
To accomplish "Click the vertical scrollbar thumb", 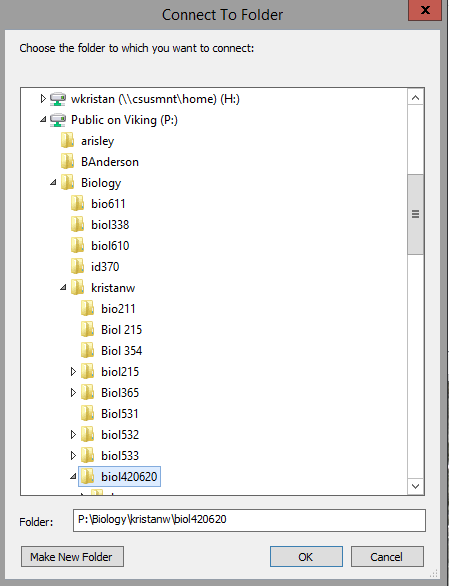I will pos(415,214).
